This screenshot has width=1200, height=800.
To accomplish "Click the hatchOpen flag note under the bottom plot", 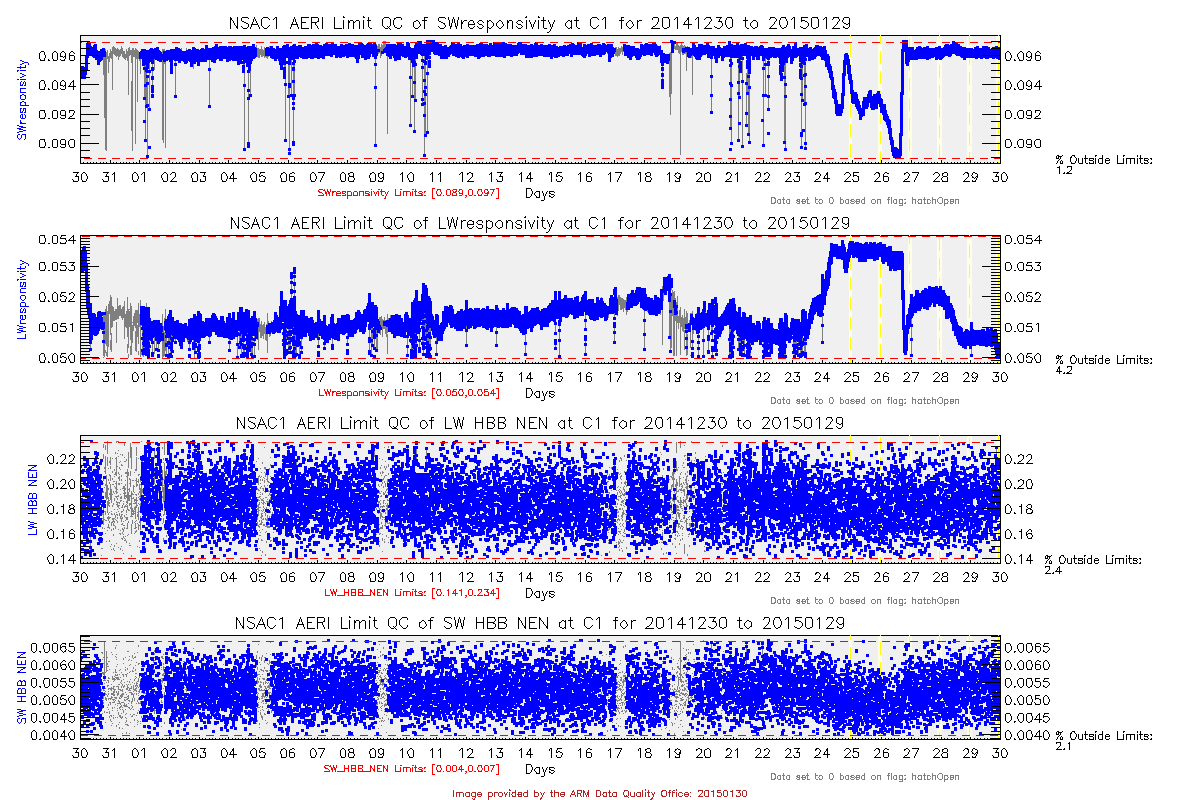I will pos(864,776).
